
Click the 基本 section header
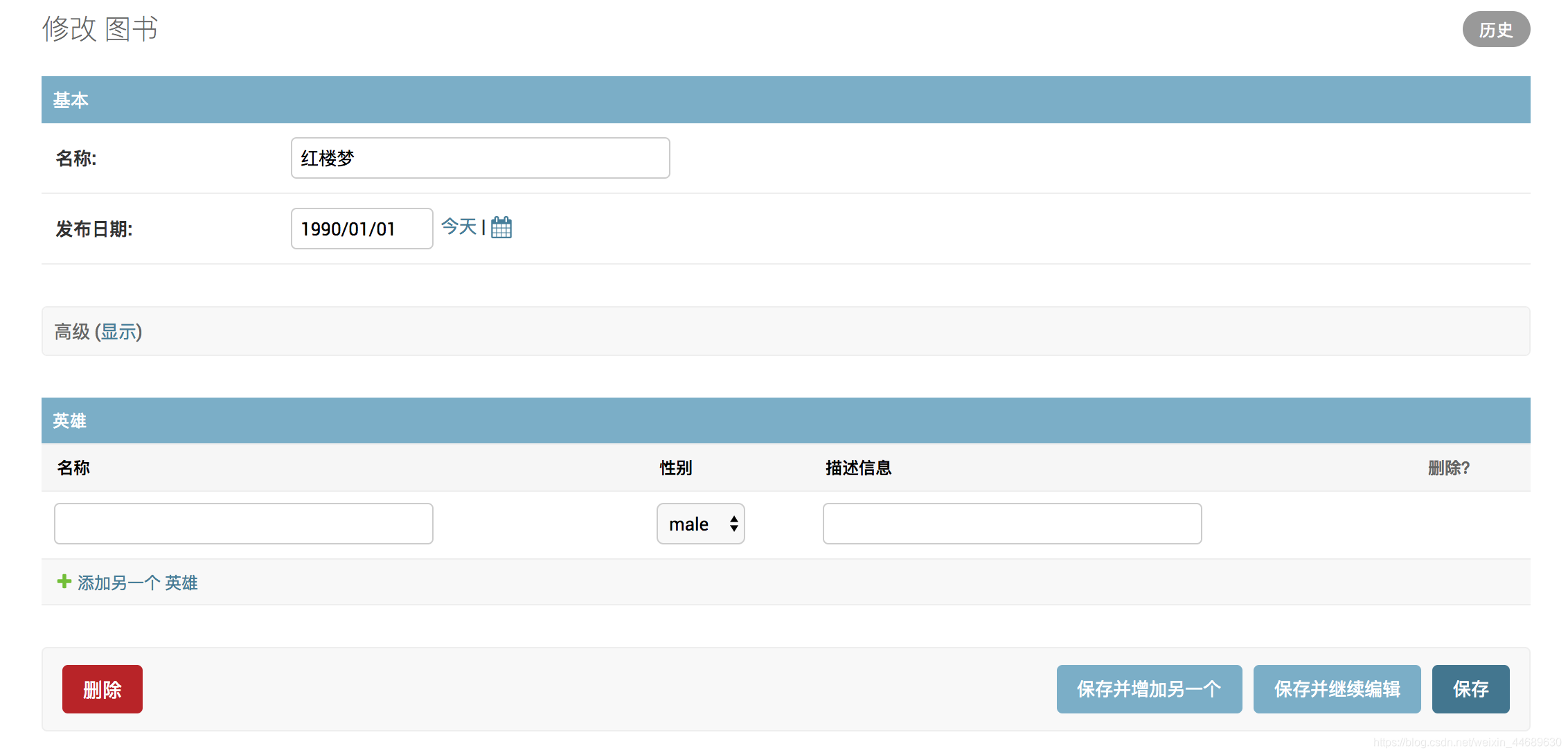click(71, 100)
